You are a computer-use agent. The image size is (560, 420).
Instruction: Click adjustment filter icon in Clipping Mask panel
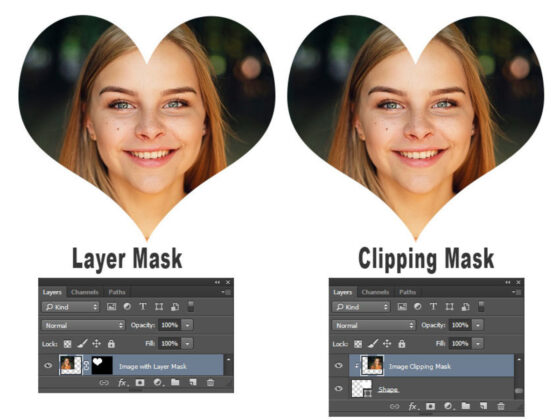click(418, 306)
